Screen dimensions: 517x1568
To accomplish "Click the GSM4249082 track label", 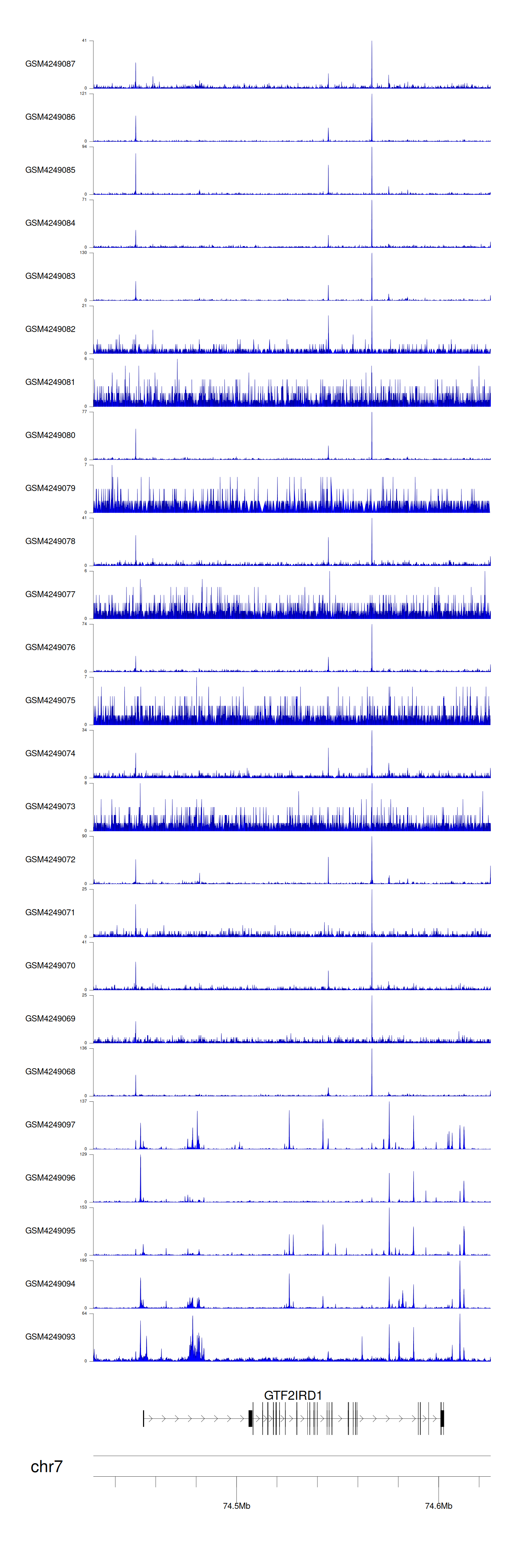I will coord(50,329).
